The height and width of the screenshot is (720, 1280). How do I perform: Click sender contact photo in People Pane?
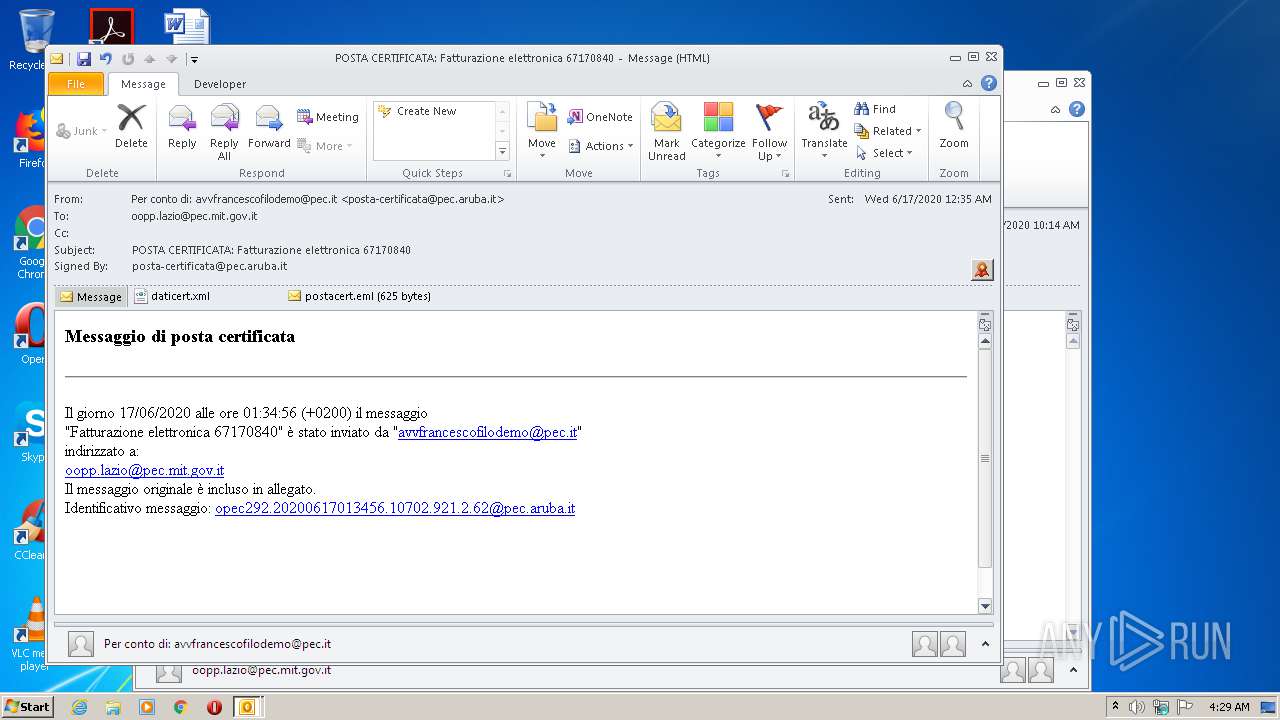click(81, 644)
